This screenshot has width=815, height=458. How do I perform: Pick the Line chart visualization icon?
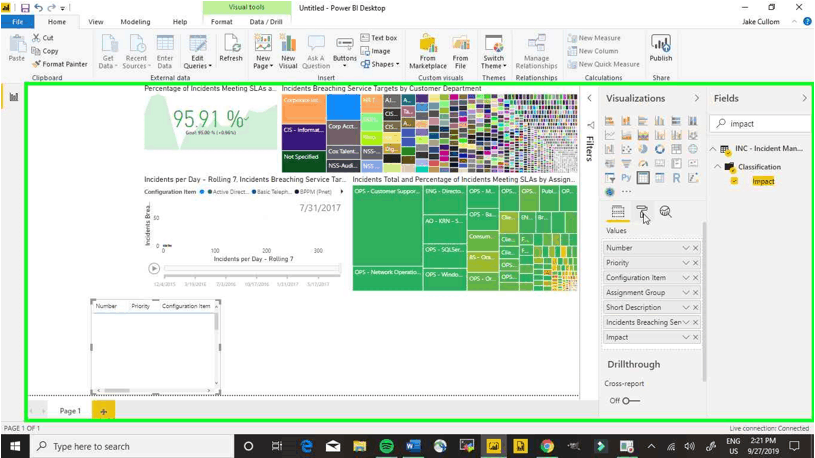pyautogui.click(x=610, y=135)
